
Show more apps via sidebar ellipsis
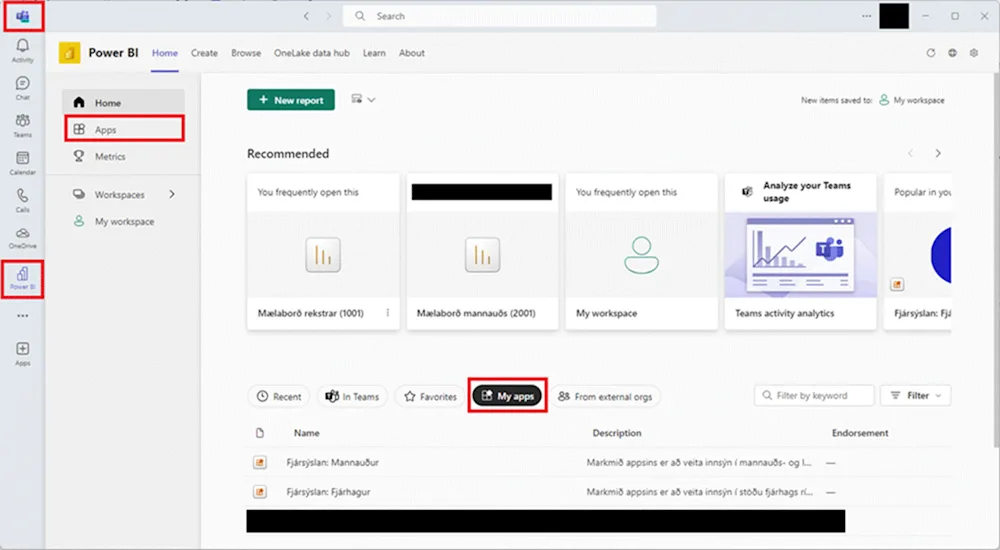pyautogui.click(x=22, y=316)
